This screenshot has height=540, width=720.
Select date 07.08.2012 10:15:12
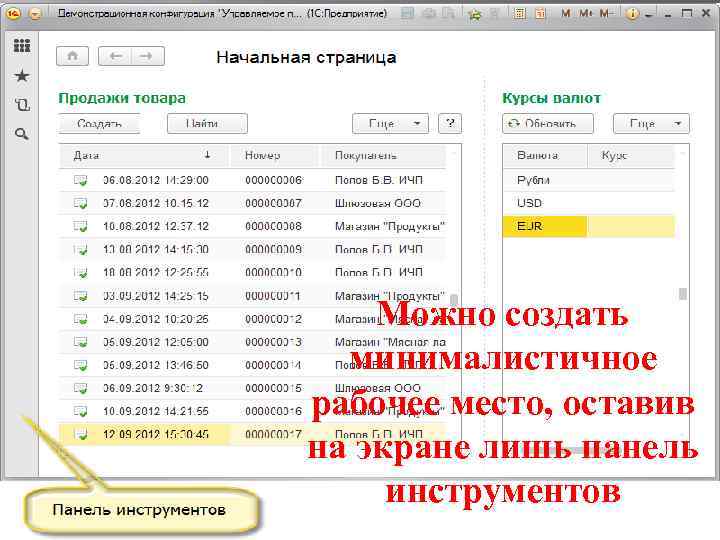pos(156,203)
